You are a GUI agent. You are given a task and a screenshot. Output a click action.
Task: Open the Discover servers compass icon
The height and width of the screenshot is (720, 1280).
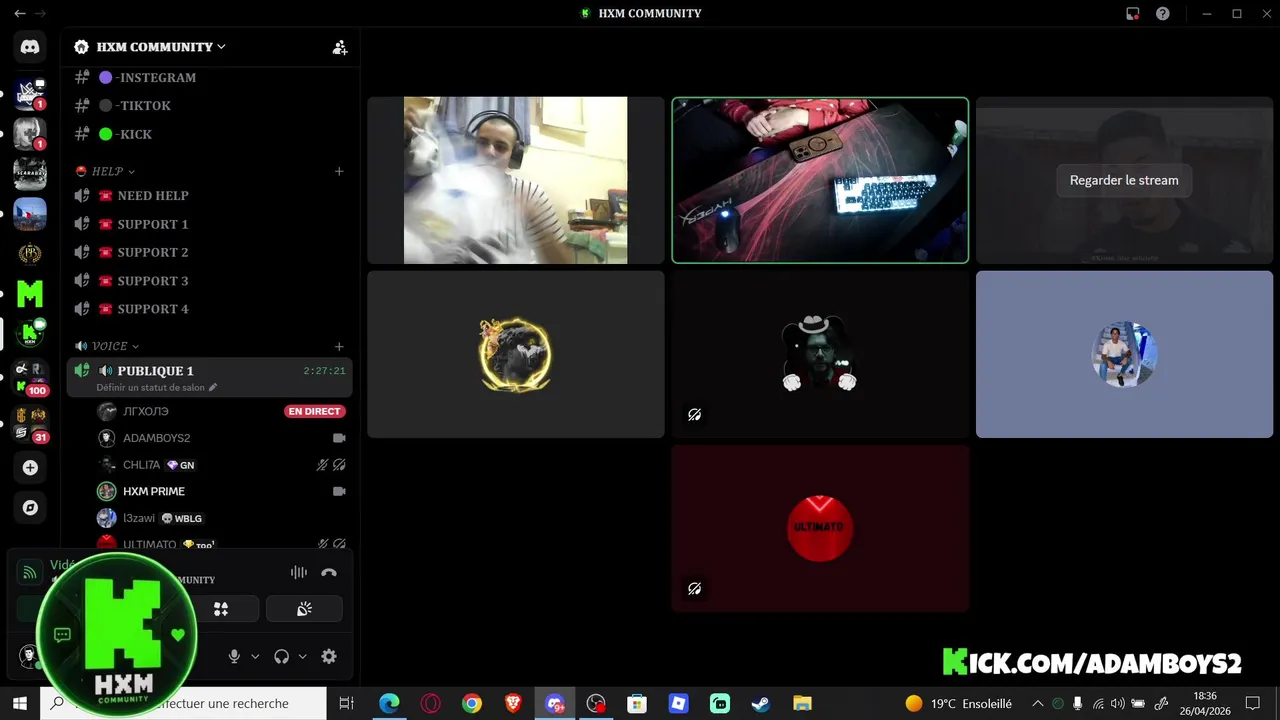[30, 508]
